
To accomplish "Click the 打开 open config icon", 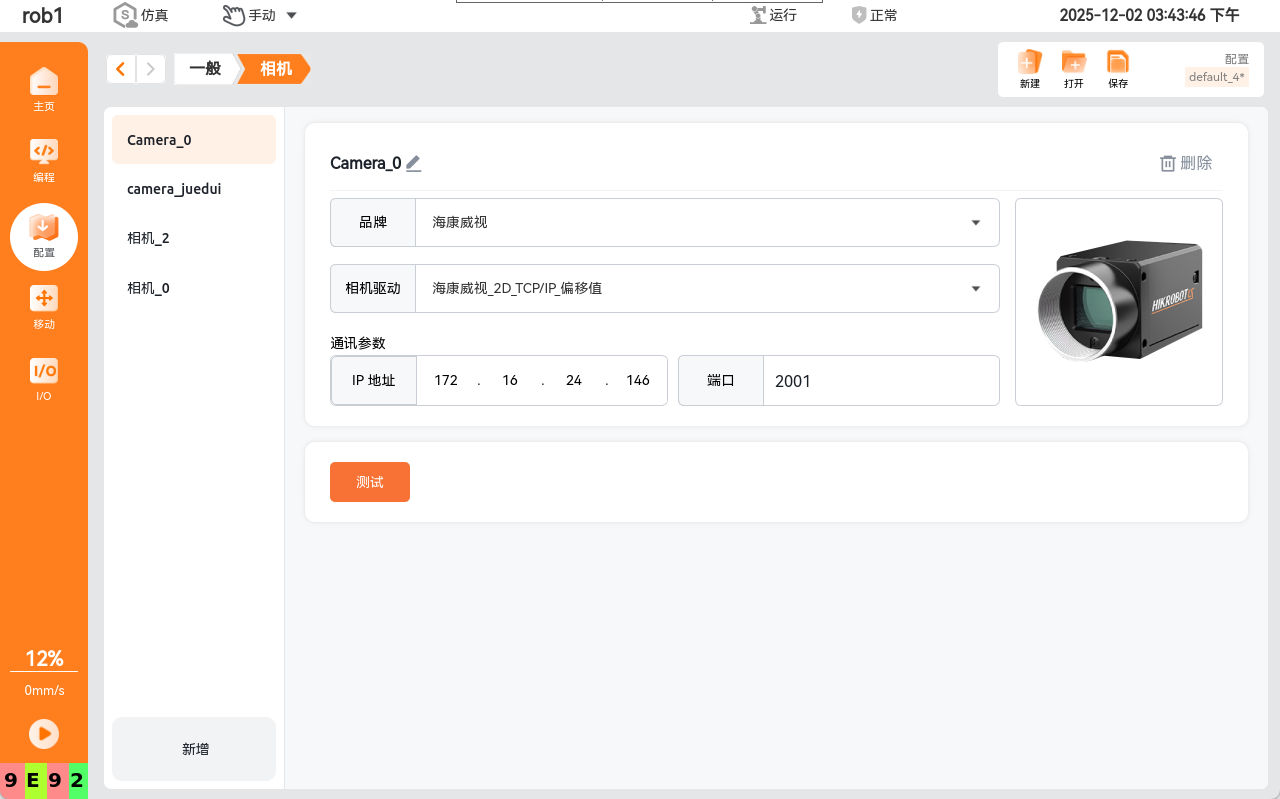I will [1073, 69].
